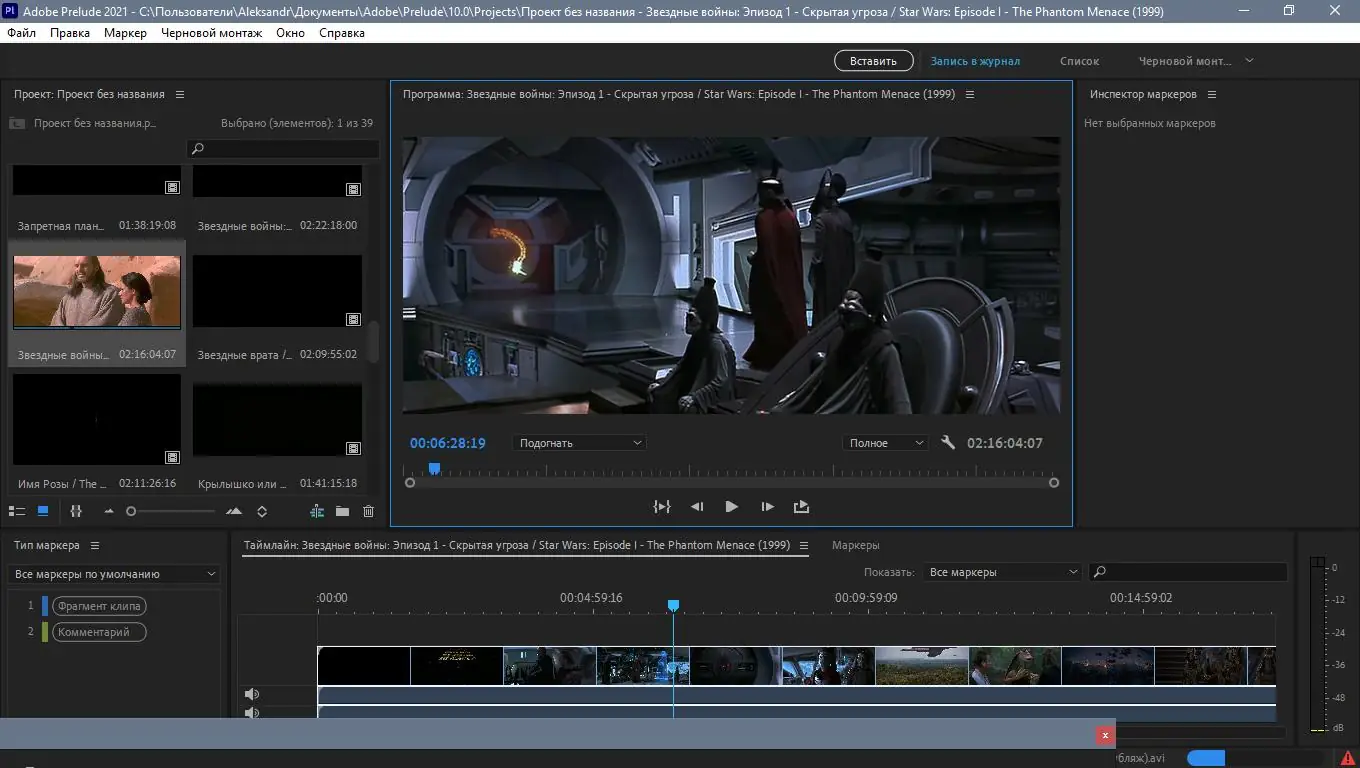Click the 'Вставить' button

tap(873, 61)
